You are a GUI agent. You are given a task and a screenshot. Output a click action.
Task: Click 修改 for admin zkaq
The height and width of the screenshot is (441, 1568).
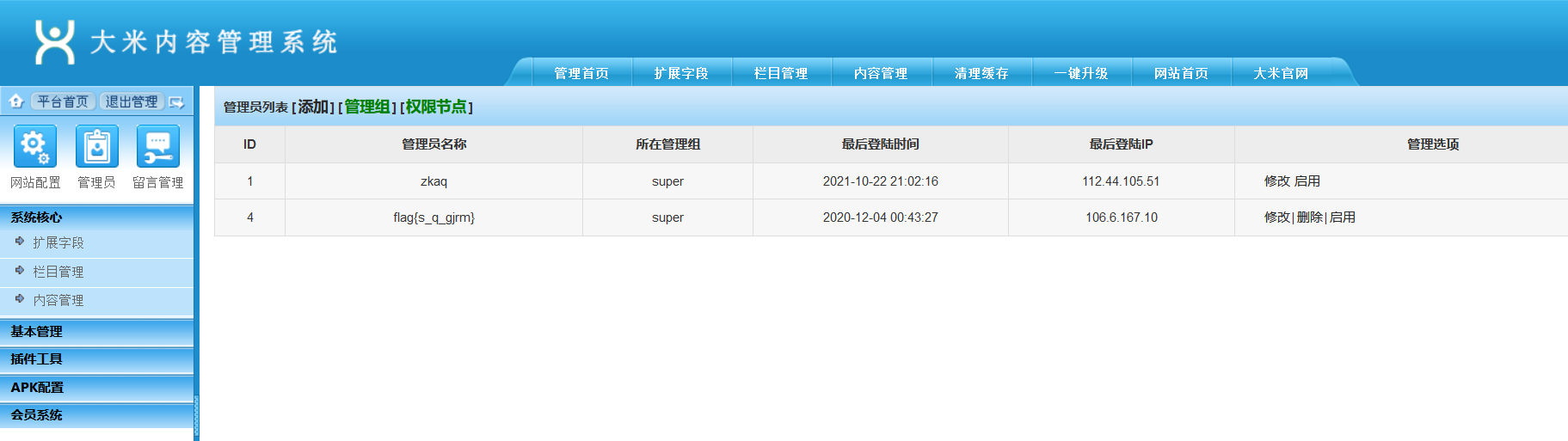pyautogui.click(x=1276, y=181)
